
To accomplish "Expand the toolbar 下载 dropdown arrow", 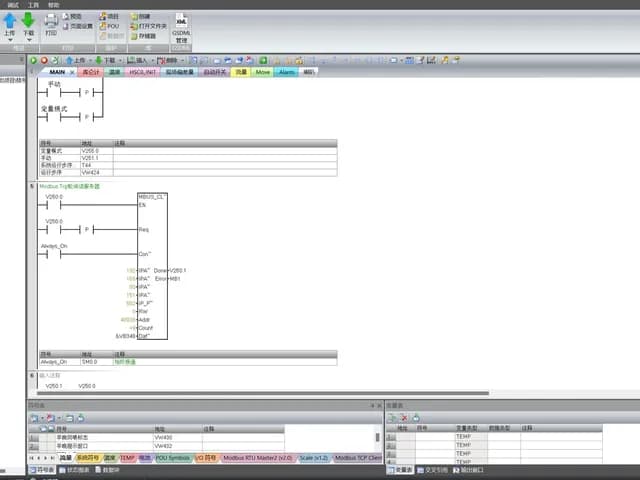I will click(x=120, y=60).
